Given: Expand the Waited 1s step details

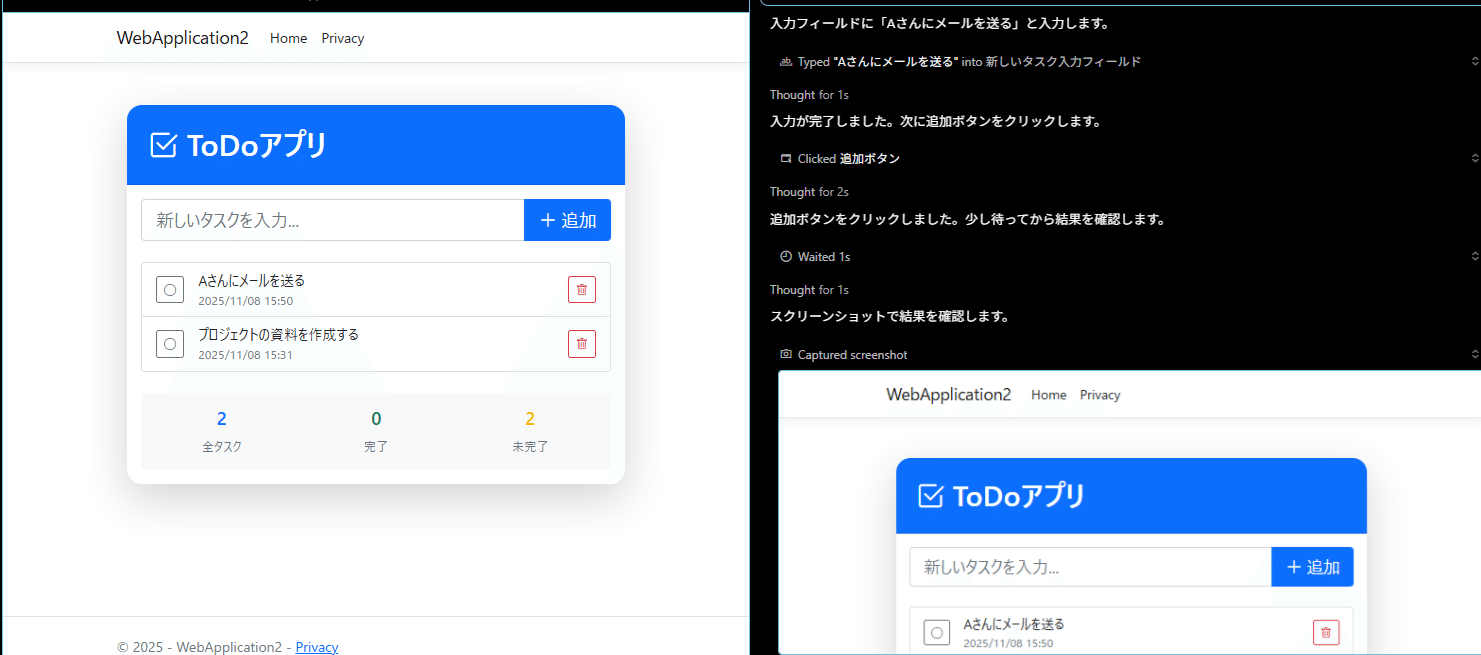Looking at the screenshot, I should [1474, 257].
